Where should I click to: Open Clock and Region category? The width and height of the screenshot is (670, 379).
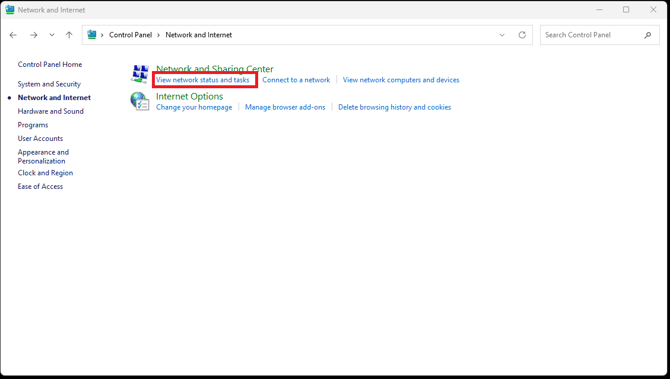click(x=45, y=173)
